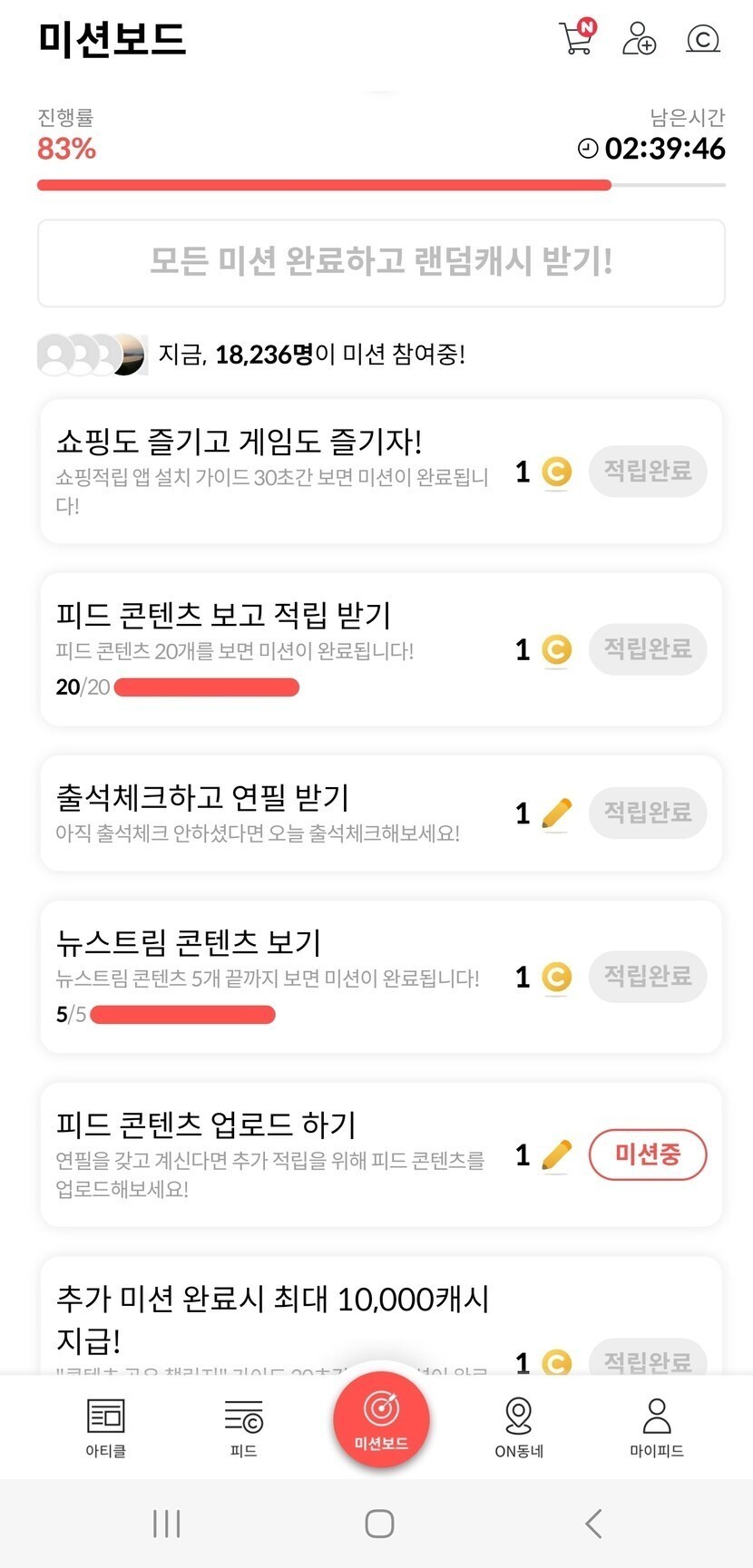
Task: Switch to the 피드 tab
Action: point(243,1427)
